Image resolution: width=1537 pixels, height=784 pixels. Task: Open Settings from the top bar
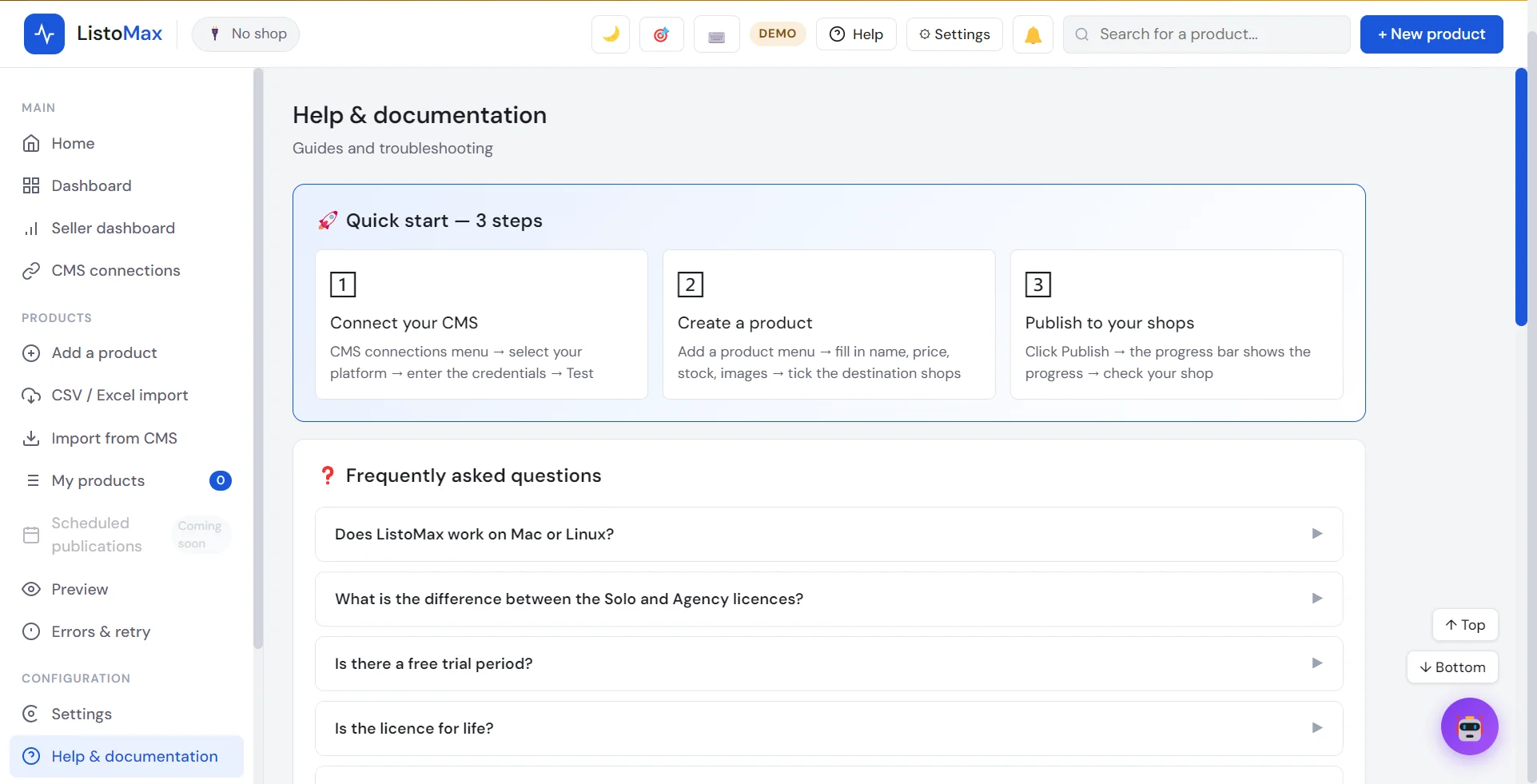tap(954, 34)
